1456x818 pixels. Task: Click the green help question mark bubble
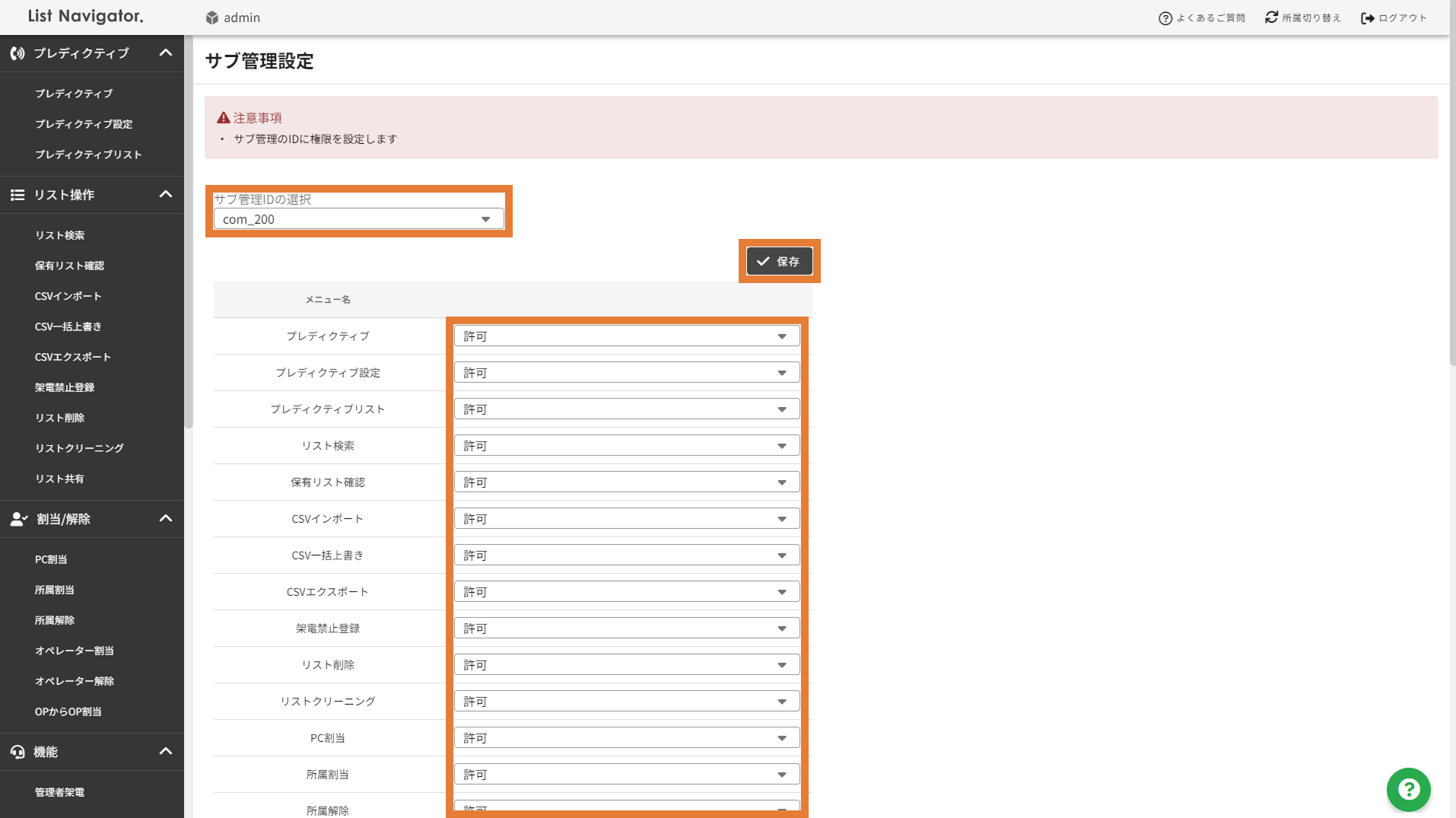pos(1408,789)
